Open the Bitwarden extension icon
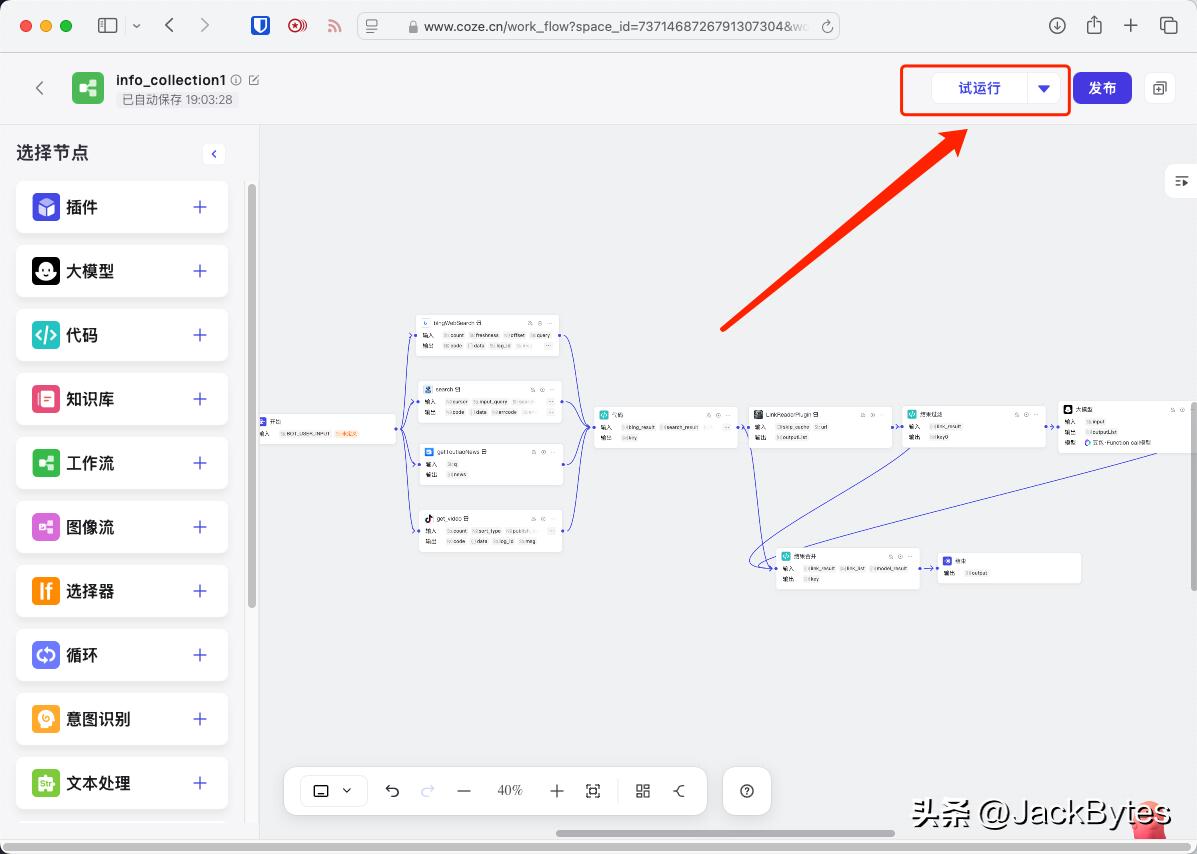This screenshot has height=854, width=1197. click(260, 26)
